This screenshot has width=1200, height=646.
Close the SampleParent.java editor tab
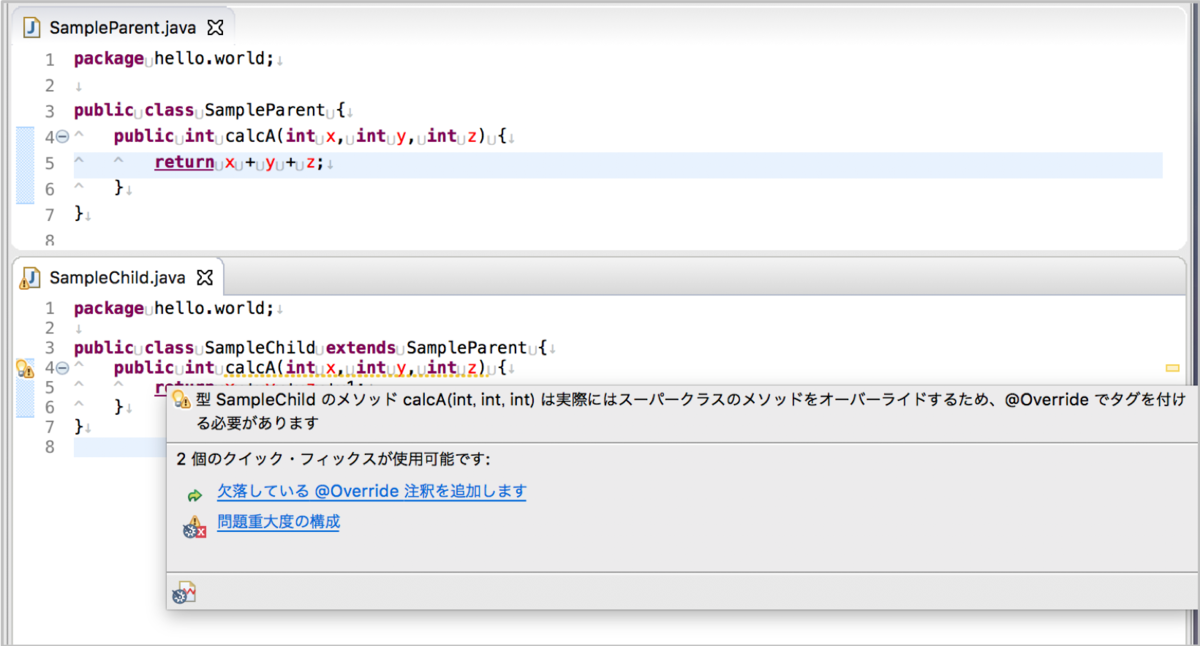[x=213, y=29]
